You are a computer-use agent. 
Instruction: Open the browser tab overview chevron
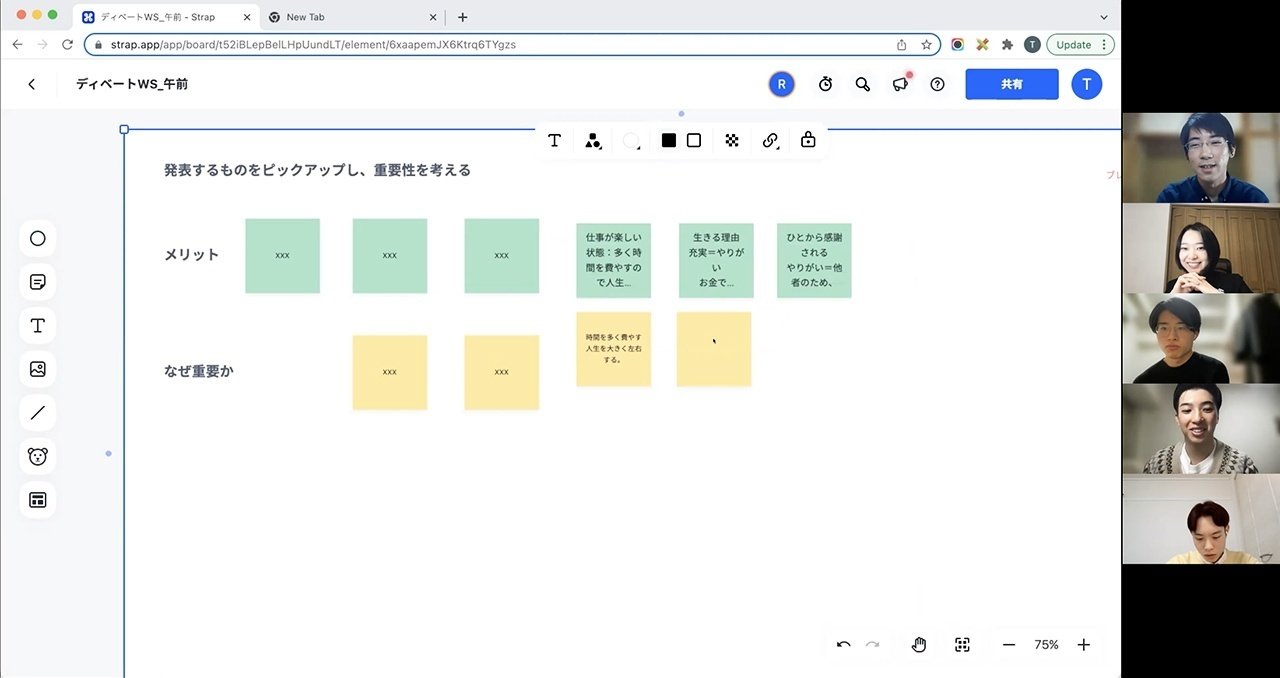pos(1102,16)
